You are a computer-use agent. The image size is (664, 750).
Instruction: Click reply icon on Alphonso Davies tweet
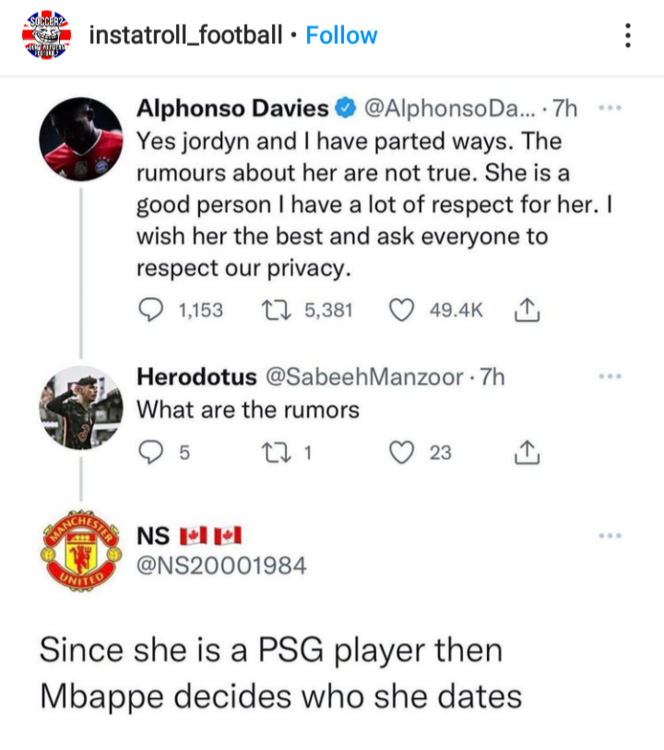click(x=151, y=310)
